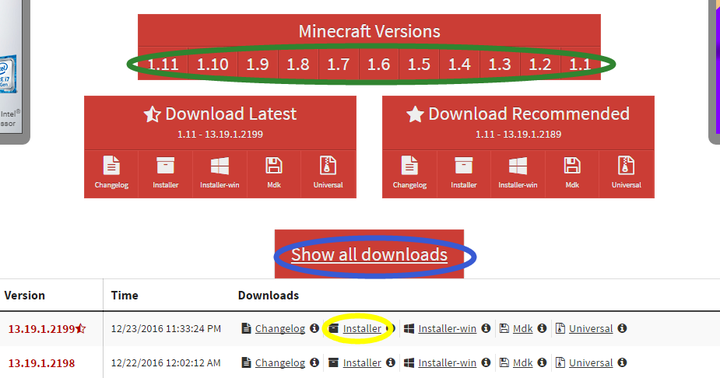Click info icon after Universal for 13.19.1.2198
720x378 pixels.
(622, 362)
